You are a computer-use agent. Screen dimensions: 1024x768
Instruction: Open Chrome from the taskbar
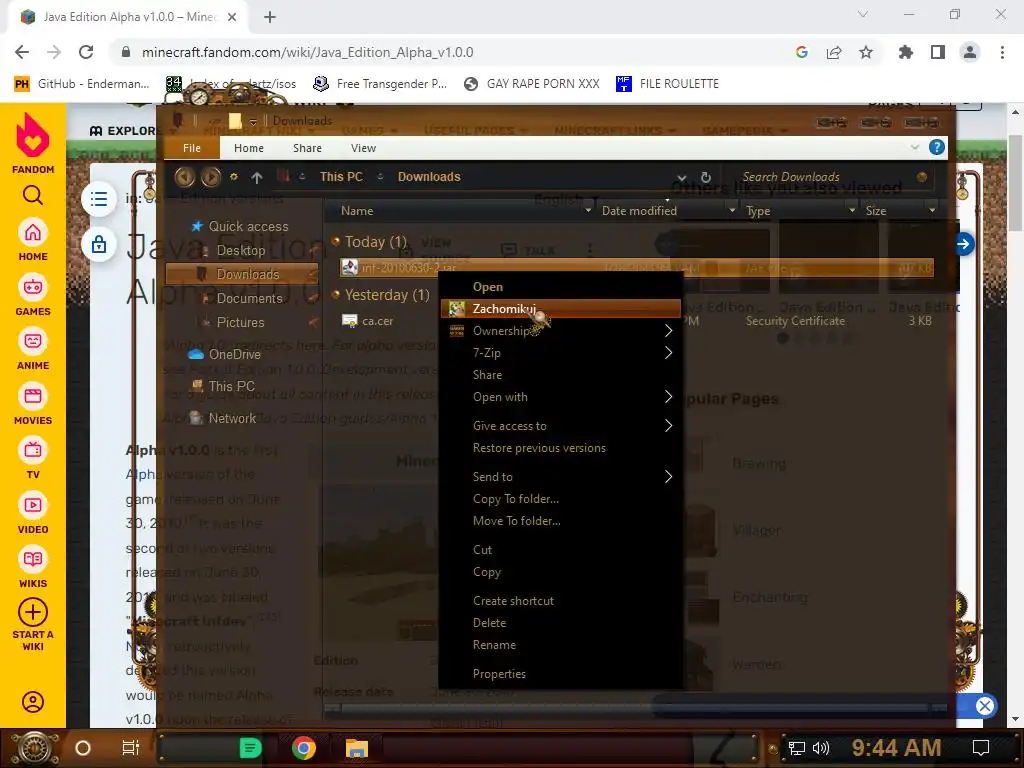tap(303, 748)
